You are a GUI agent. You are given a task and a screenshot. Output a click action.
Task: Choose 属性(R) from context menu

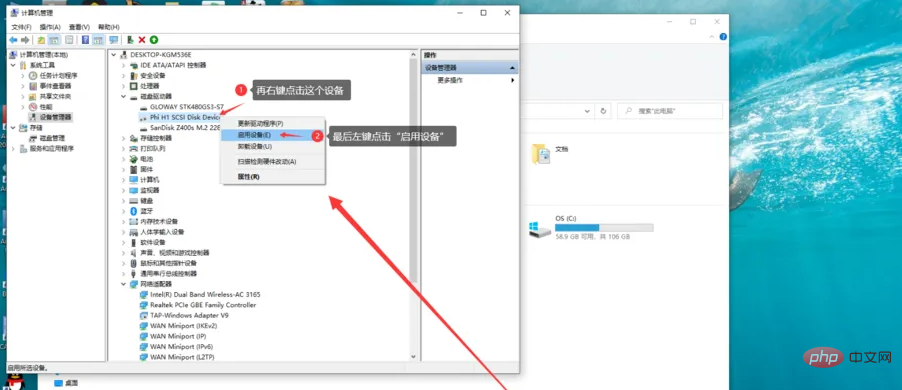click(273, 177)
